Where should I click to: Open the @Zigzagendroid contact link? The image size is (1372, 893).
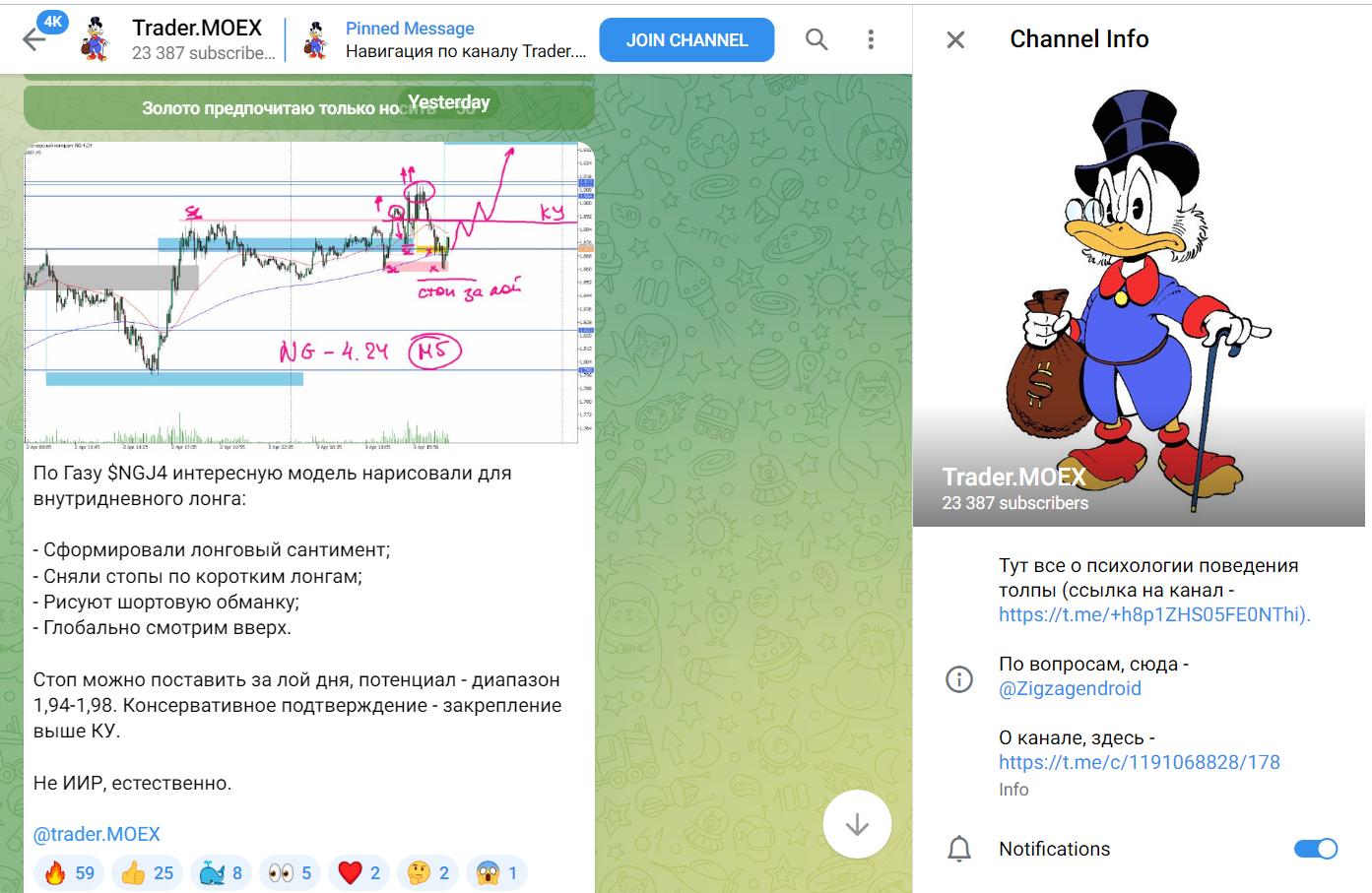[x=1070, y=688]
